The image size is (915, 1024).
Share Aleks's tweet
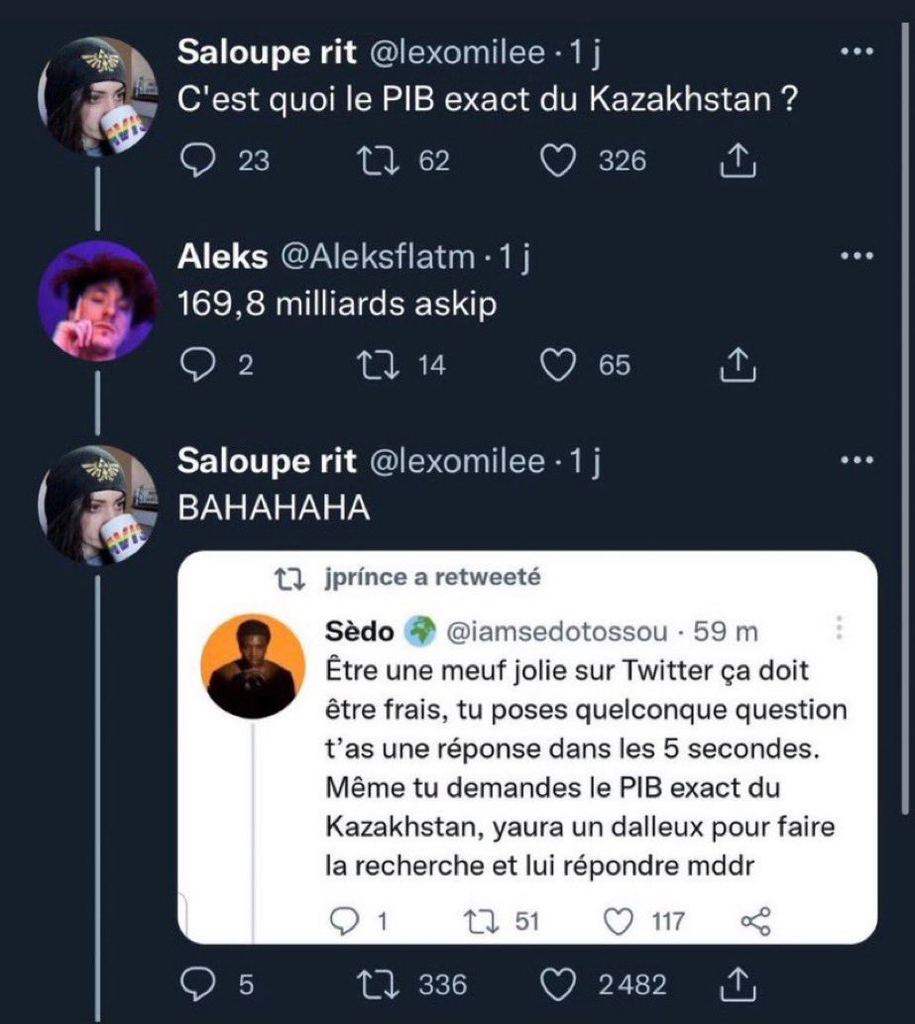pyautogui.click(x=735, y=366)
